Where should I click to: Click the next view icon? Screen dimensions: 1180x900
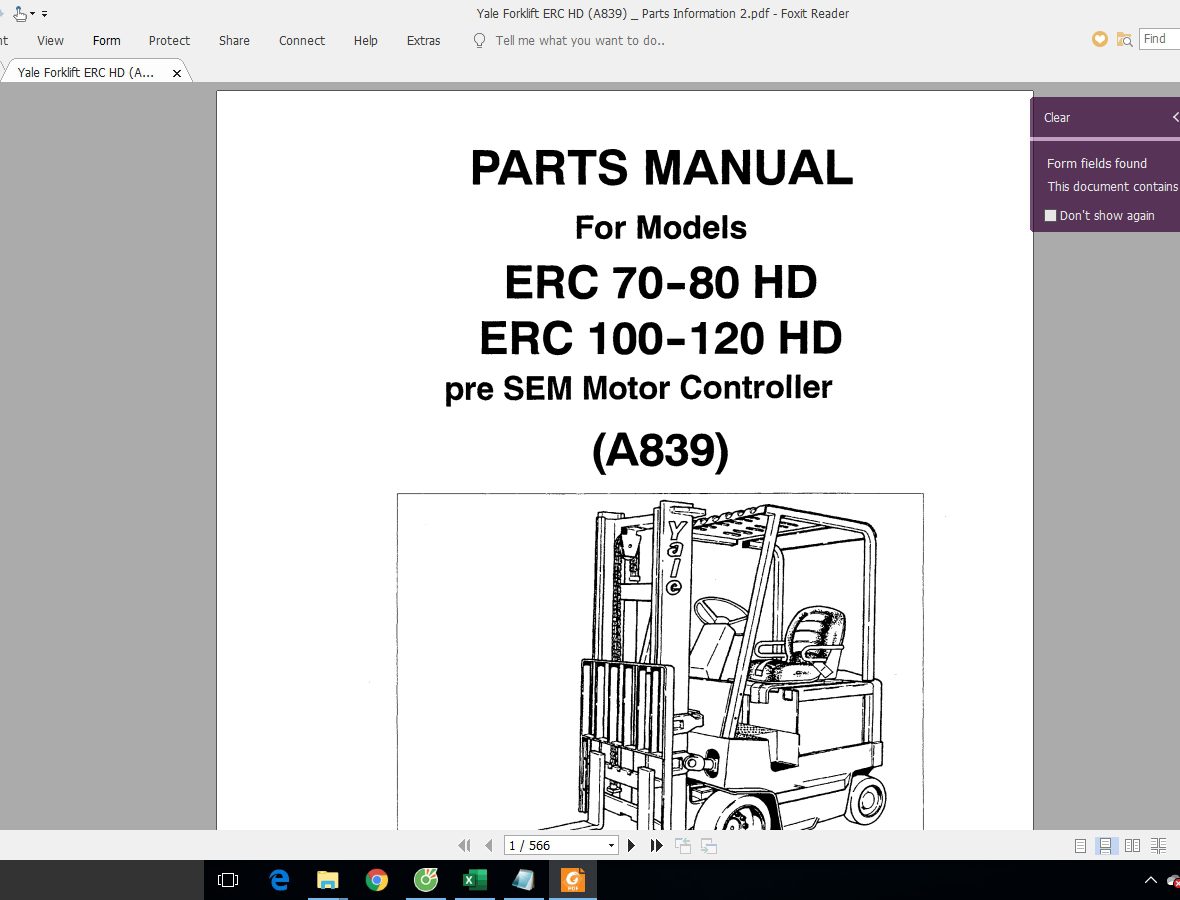(708, 845)
